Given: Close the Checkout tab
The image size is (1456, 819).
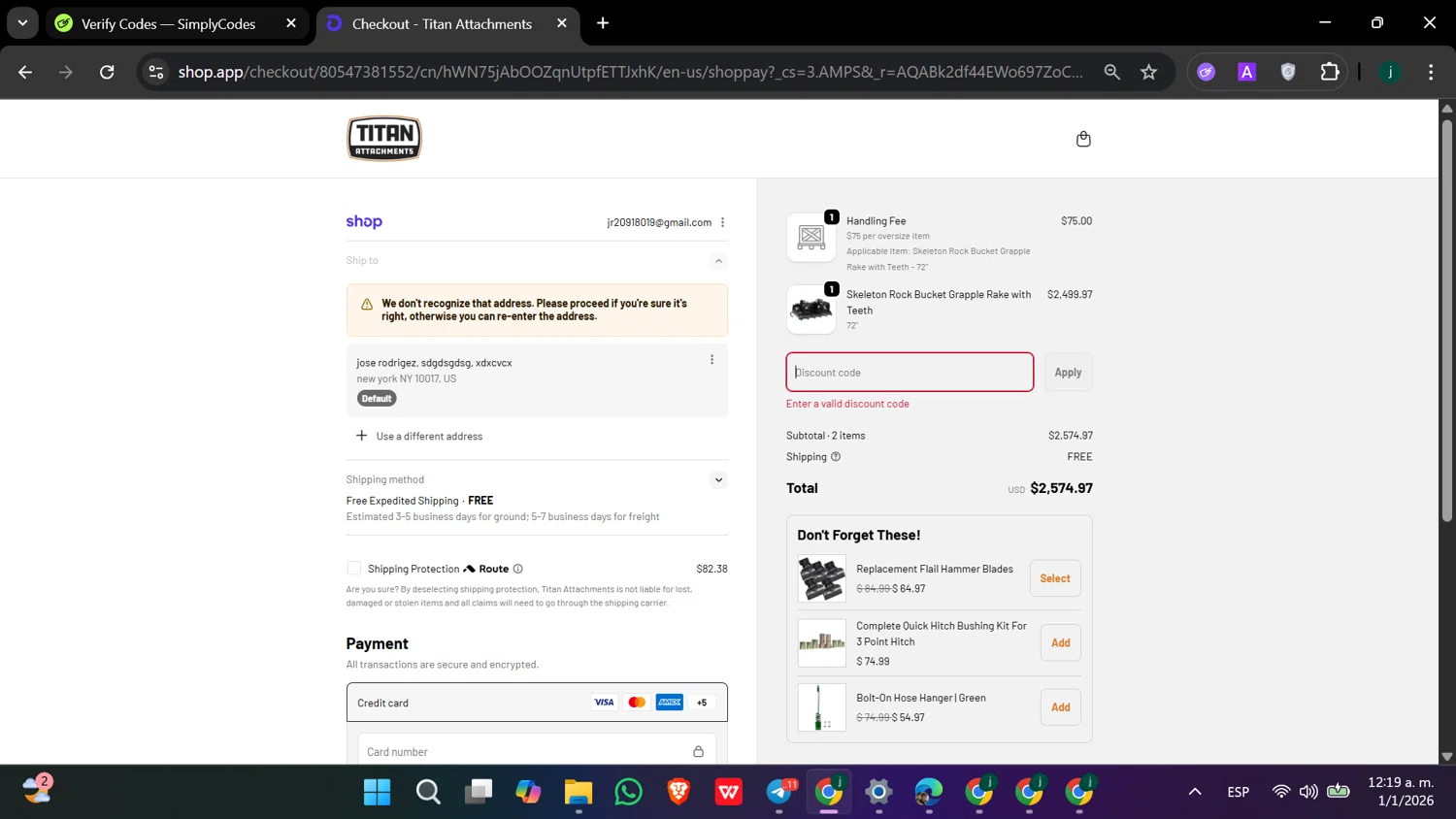Looking at the screenshot, I should (561, 23).
